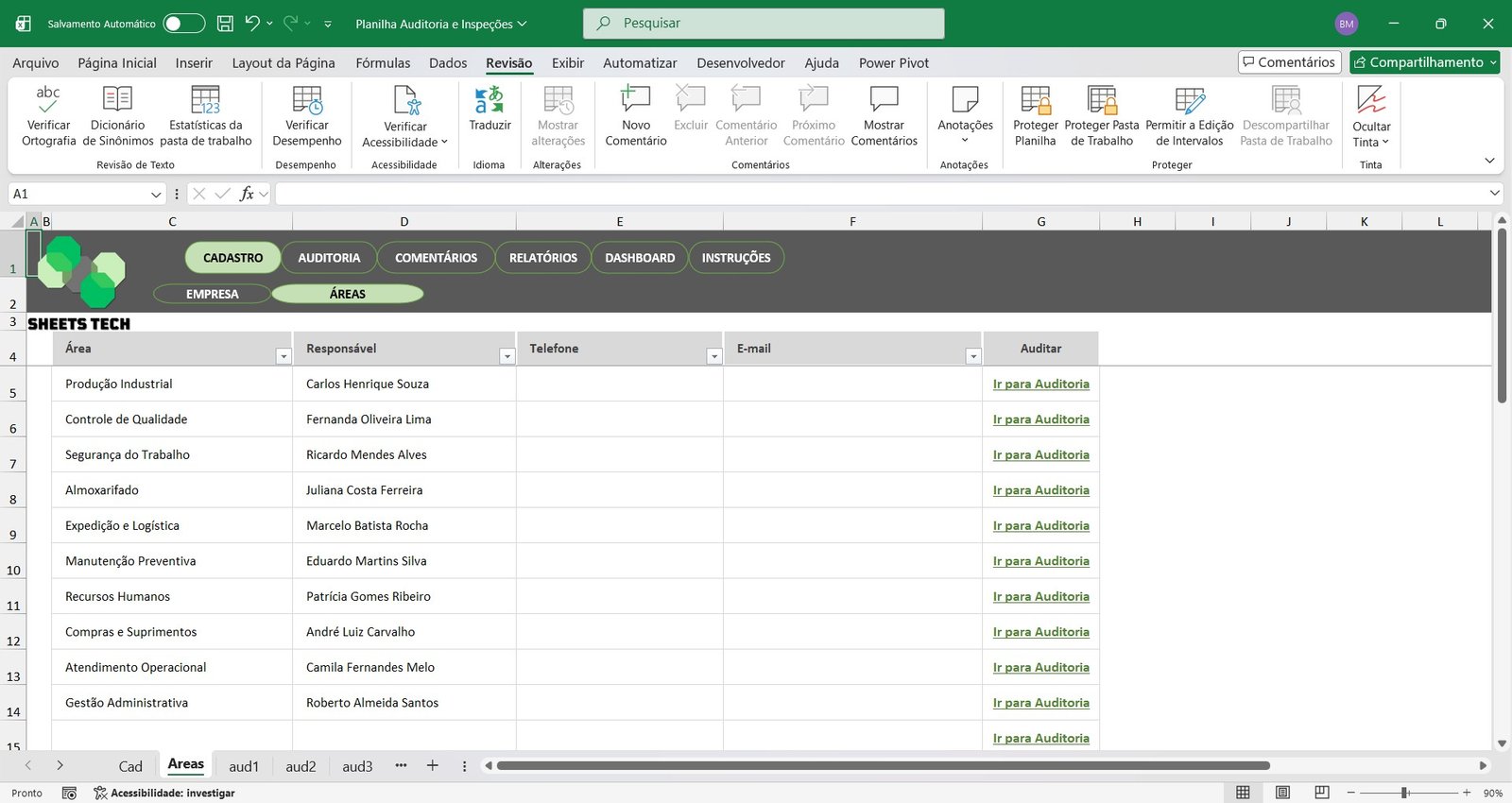Click Proteger Pasta de Trabalho
Image resolution: width=1512 pixels, height=803 pixels.
pyautogui.click(x=1102, y=115)
